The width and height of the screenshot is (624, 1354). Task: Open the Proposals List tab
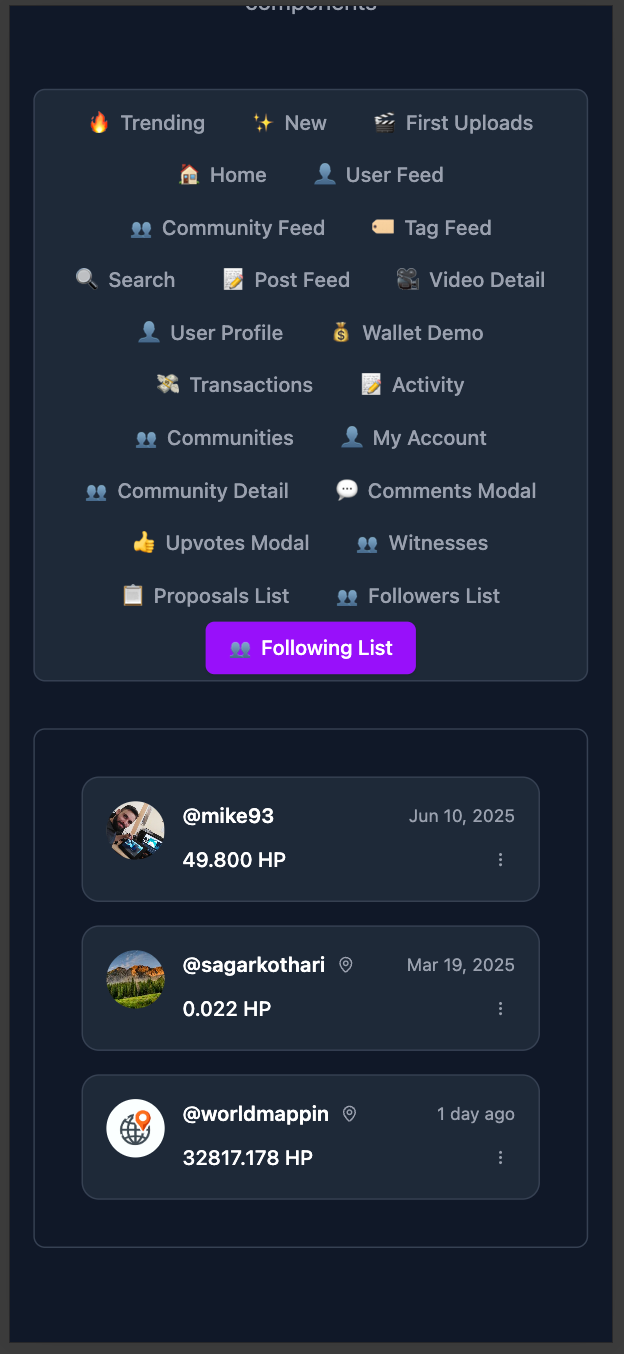point(206,596)
